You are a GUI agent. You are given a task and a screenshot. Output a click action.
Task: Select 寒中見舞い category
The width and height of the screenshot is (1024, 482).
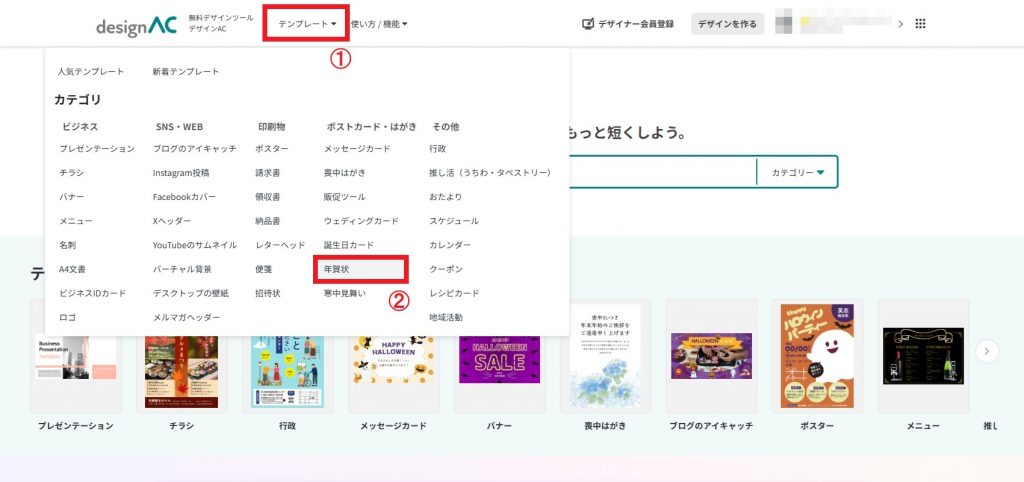(x=345, y=293)
